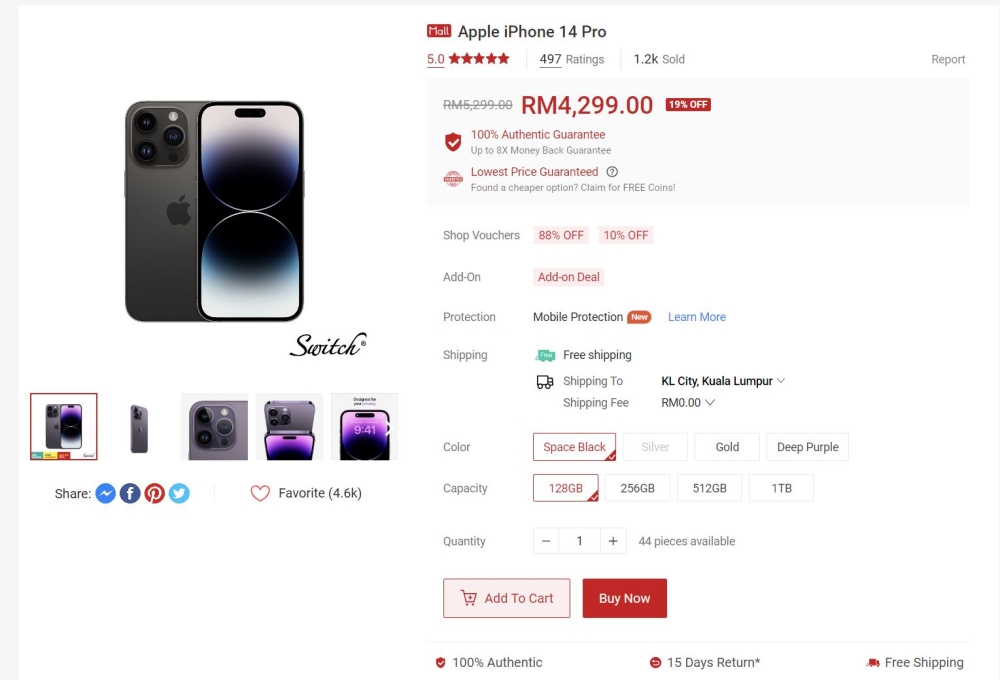Select Deep Purple color option

(x=807, y=447)
